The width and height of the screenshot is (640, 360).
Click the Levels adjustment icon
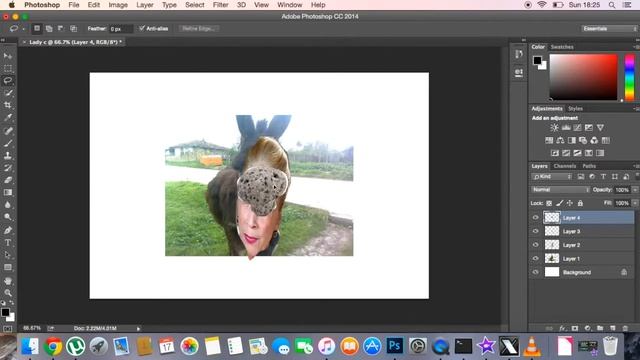click(x=566, y=128)
